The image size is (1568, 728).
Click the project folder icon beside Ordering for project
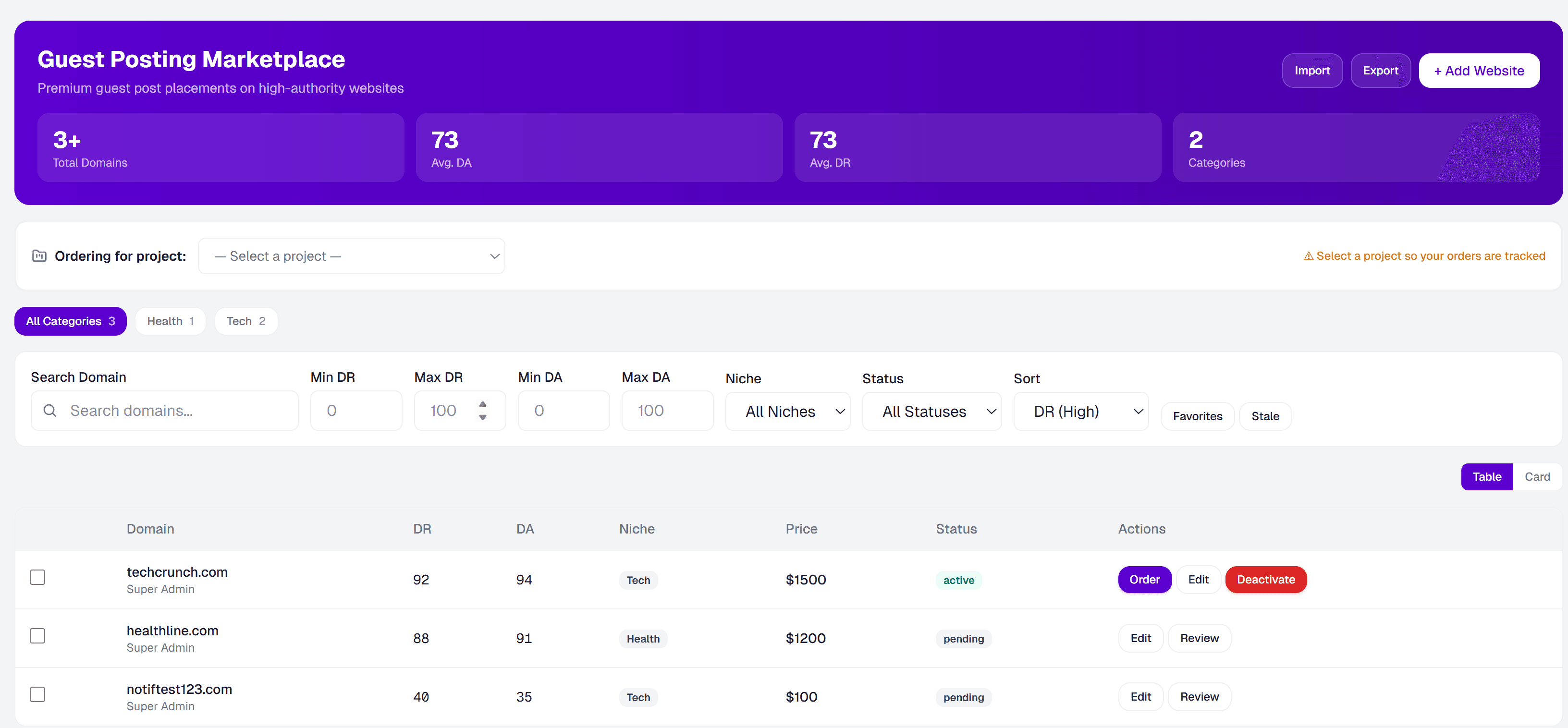tap(39, 255)
